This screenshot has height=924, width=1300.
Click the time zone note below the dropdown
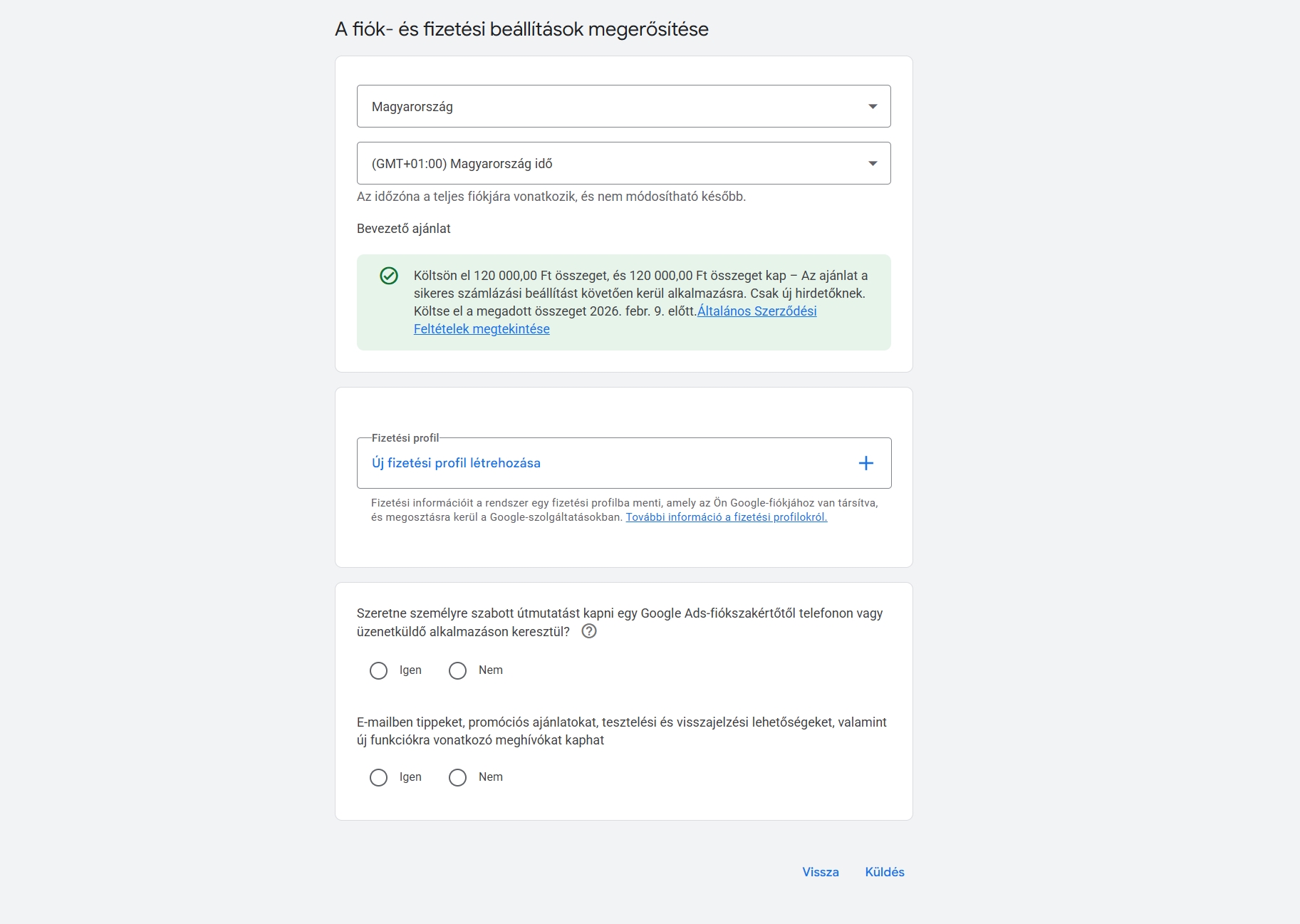tap(551, 197)
